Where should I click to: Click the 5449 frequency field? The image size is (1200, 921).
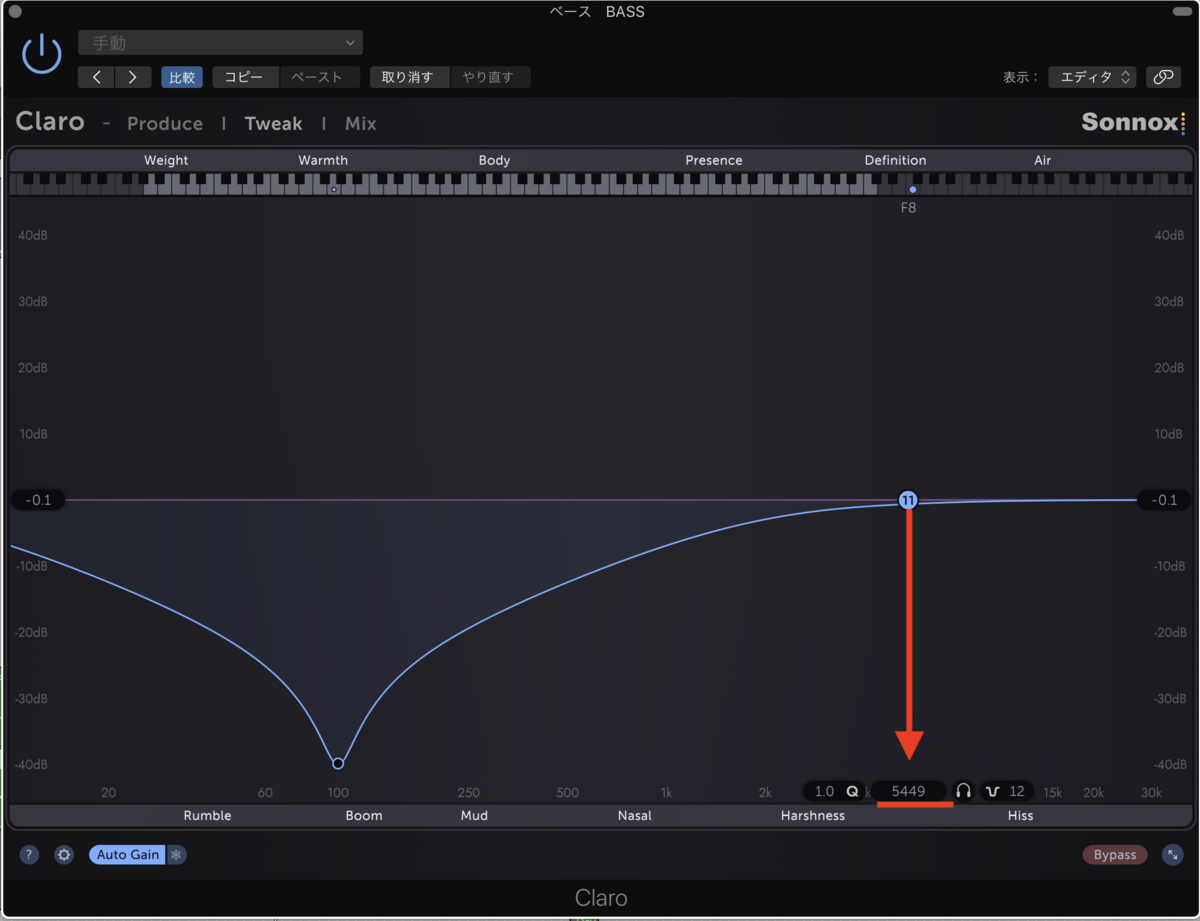(909, 791)
